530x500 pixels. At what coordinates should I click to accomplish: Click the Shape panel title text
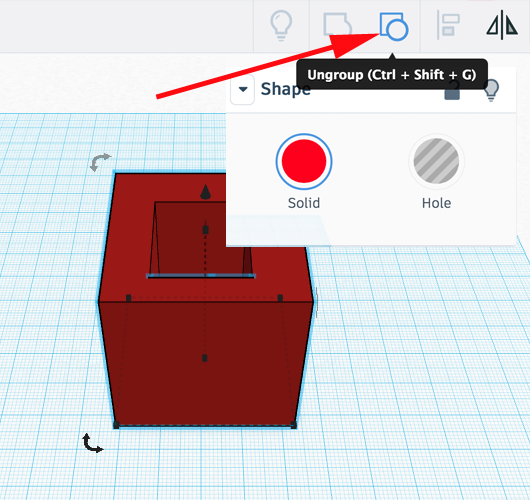coord(285,89)
